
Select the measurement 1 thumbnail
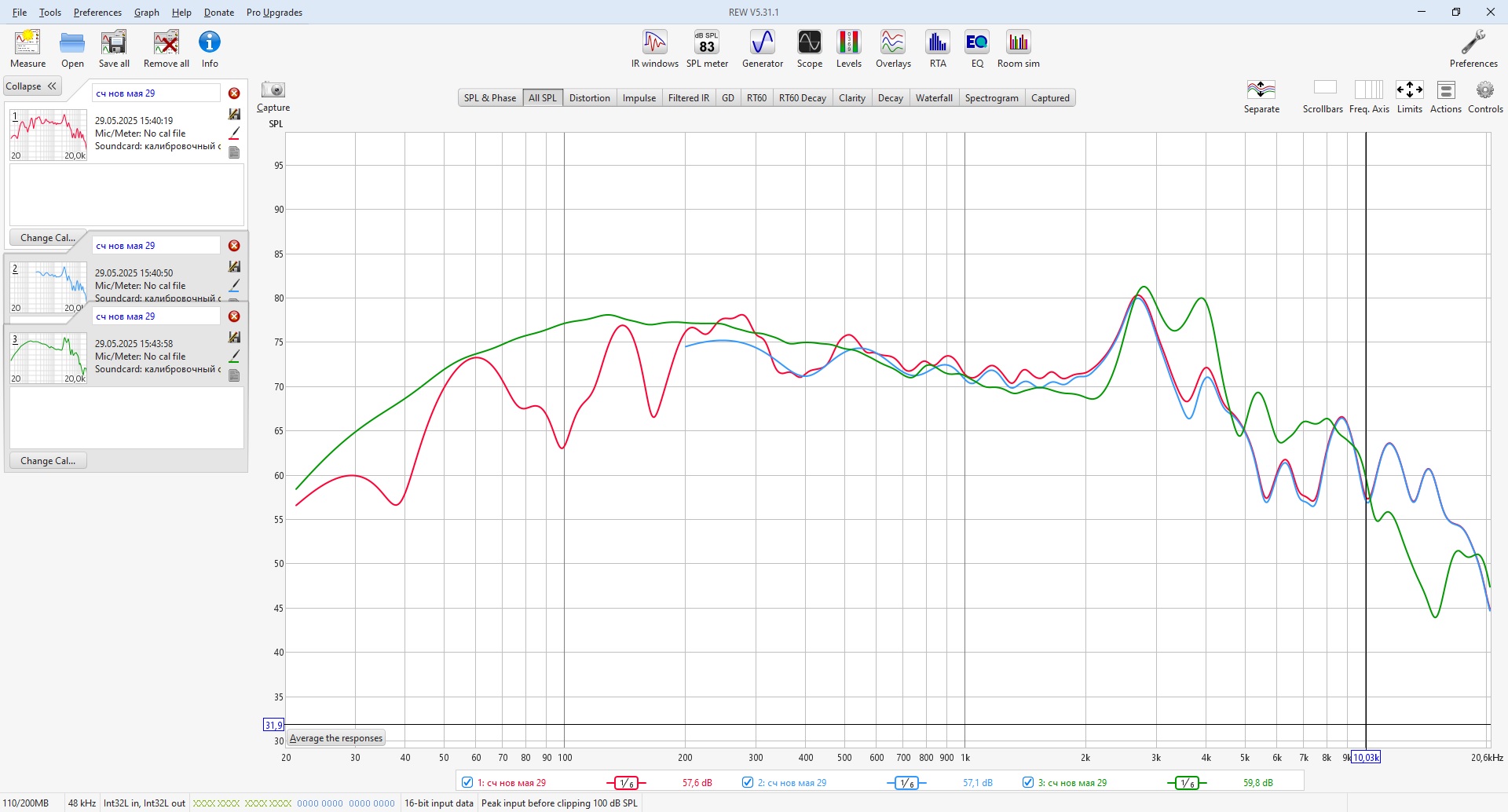click(x=48, y=135)
